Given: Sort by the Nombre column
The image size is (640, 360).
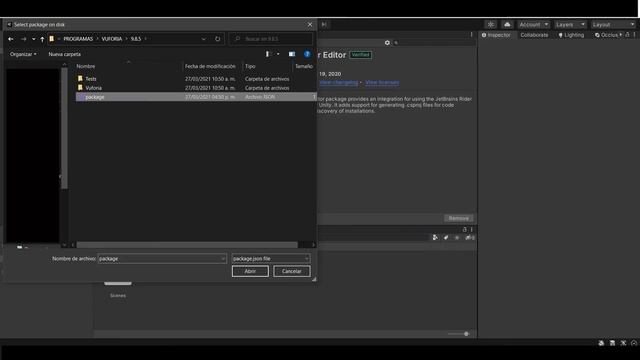Looking at the screenshot, I should pyautogui.click(x=86, y=66).
